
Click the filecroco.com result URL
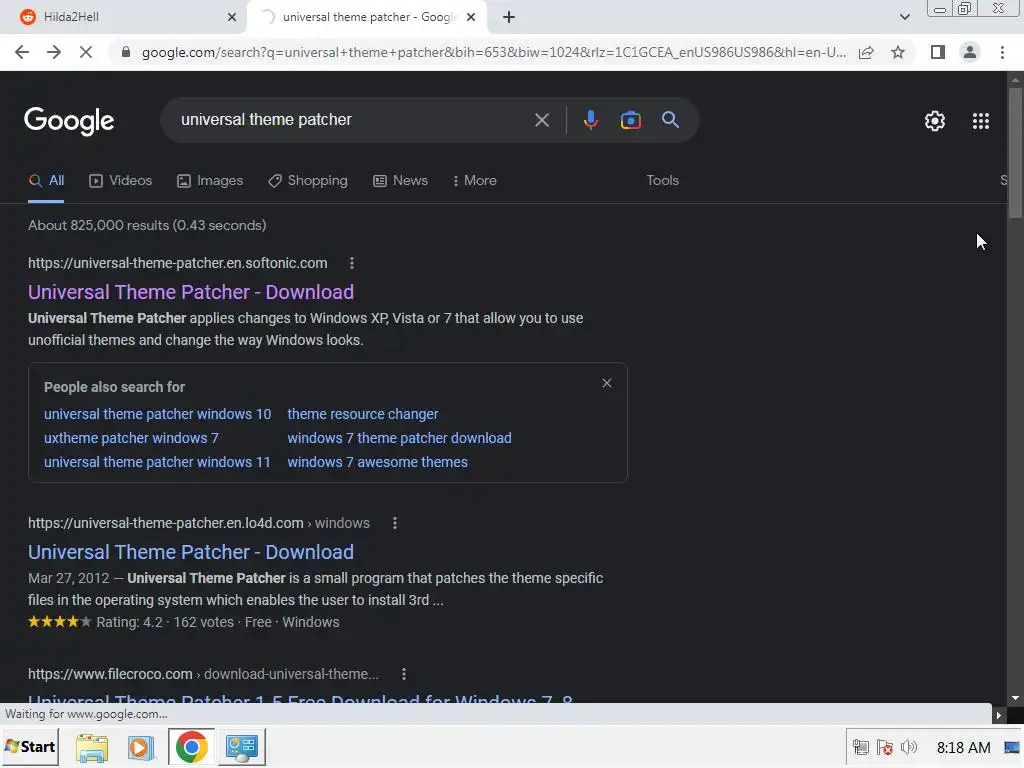203,674
